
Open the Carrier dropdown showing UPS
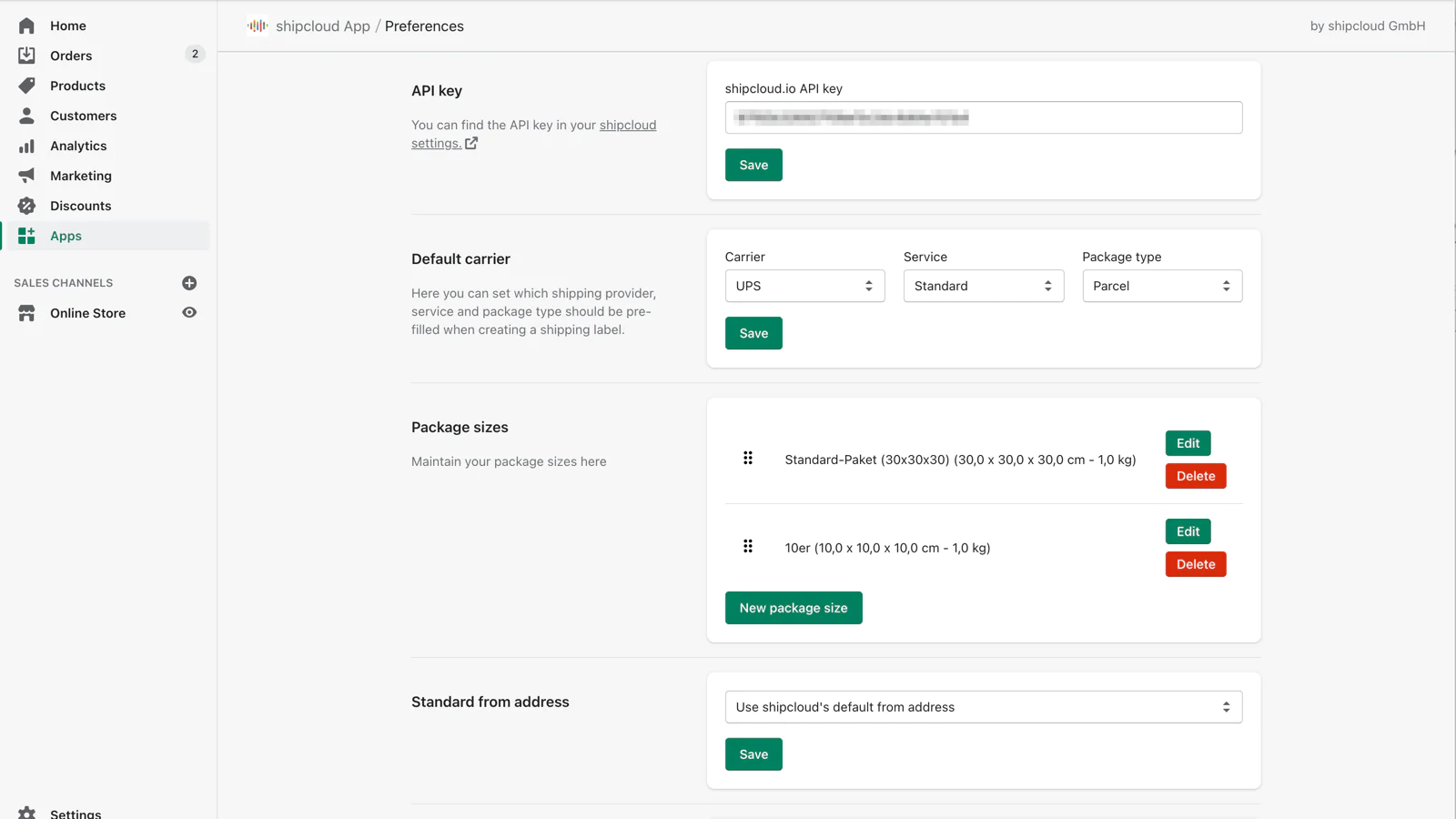804,286
